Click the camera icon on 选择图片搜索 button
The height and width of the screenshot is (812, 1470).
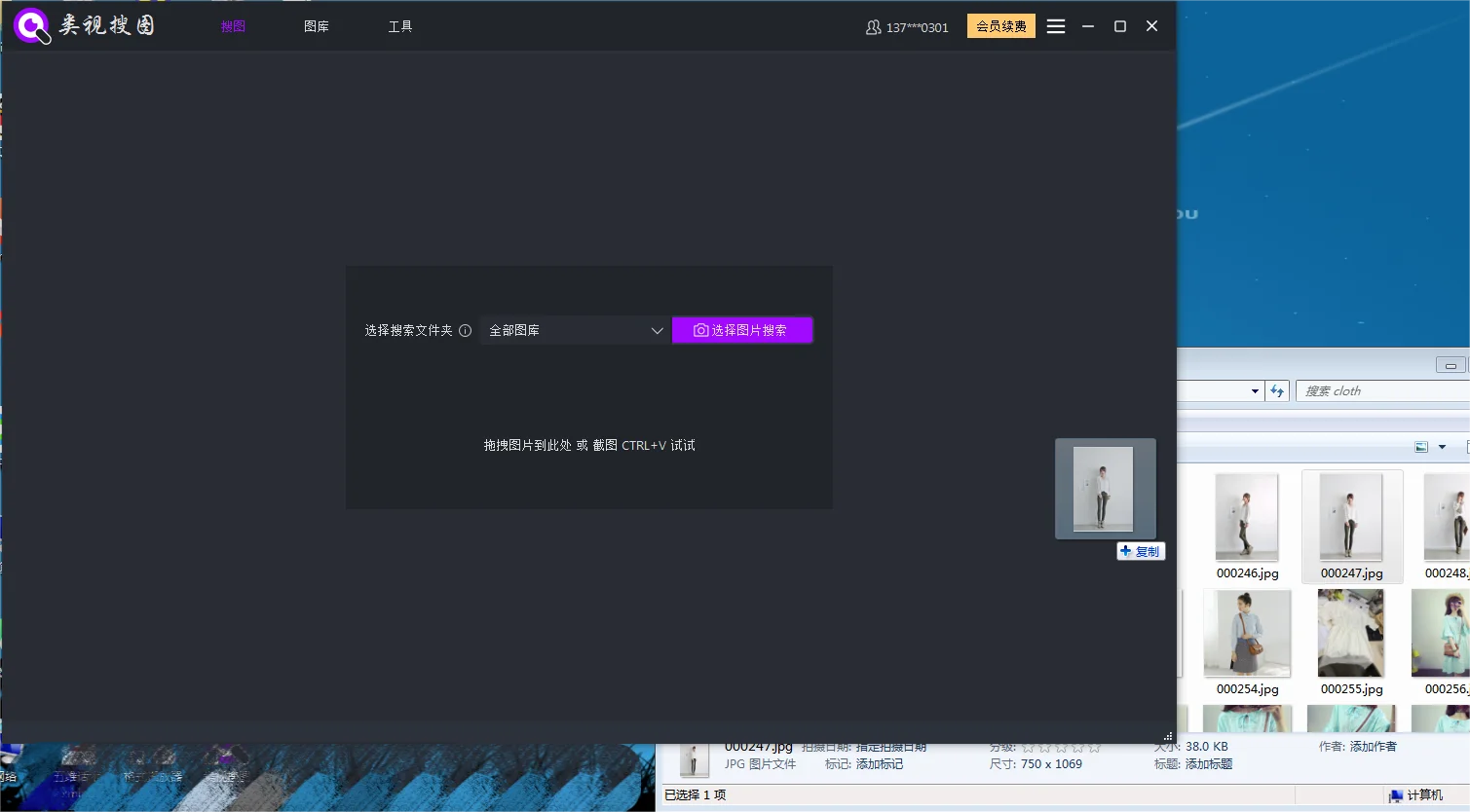tap(700, 330)
